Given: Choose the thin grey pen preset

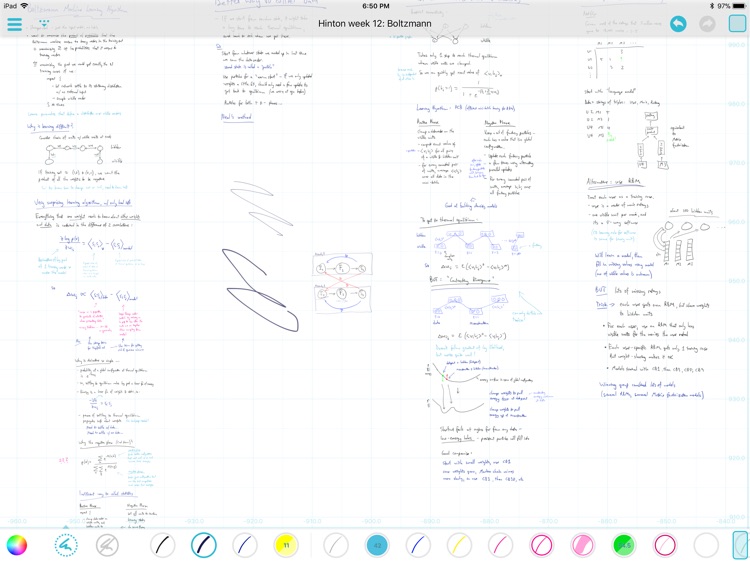Looking at the screenshot, I should [x=336, y=545].
